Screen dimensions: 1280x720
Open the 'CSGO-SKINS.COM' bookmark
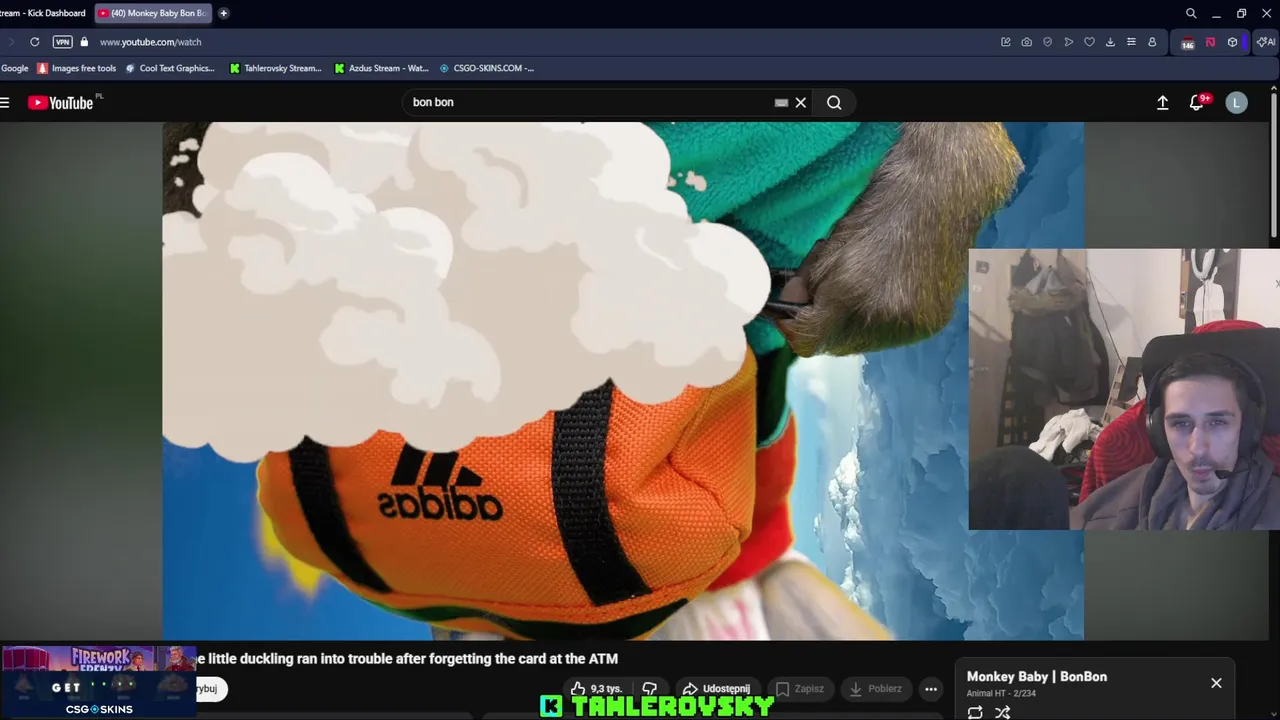[x=487, y=68]
